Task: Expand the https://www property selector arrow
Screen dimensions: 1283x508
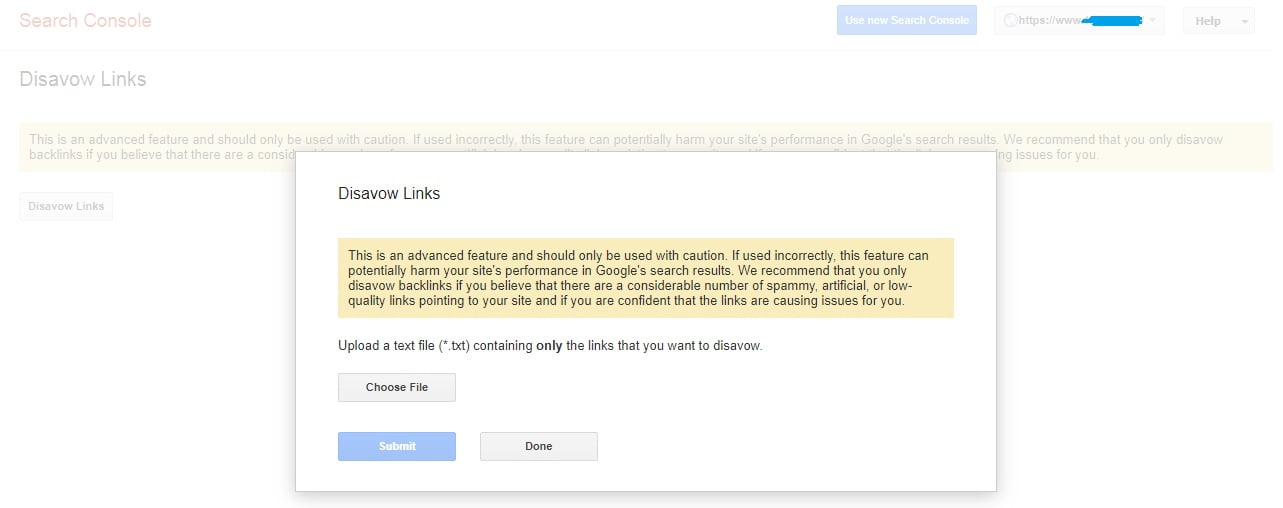Action: click(1153, 20)
